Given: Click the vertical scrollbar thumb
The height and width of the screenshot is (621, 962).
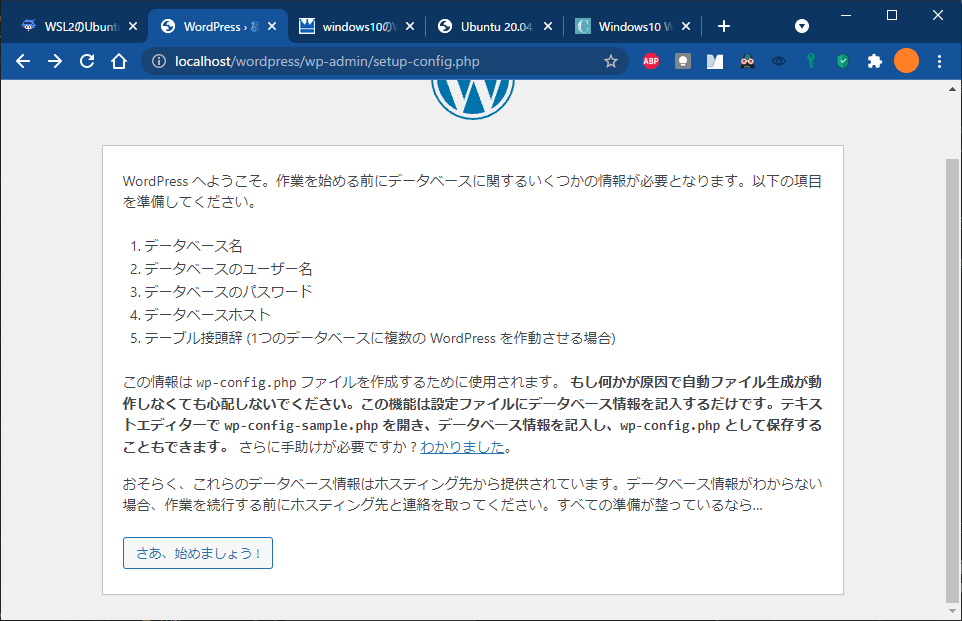Looking at the screenshot, I should [x=952, y=380].
